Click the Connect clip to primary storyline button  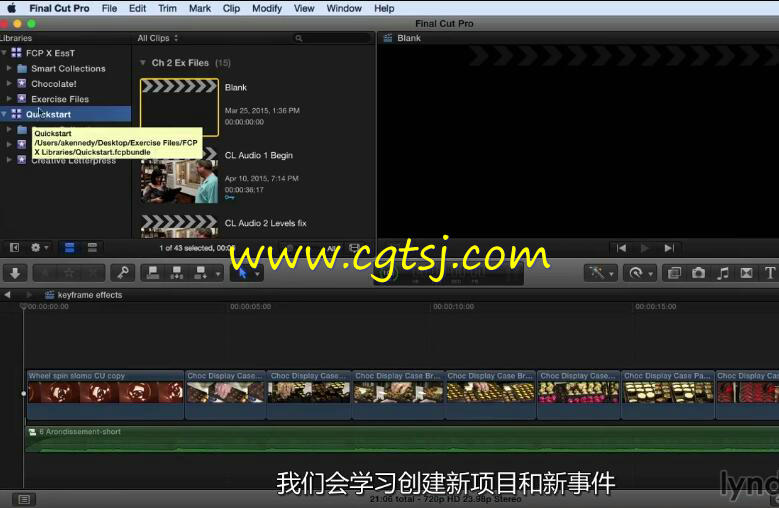coord(153,273)
